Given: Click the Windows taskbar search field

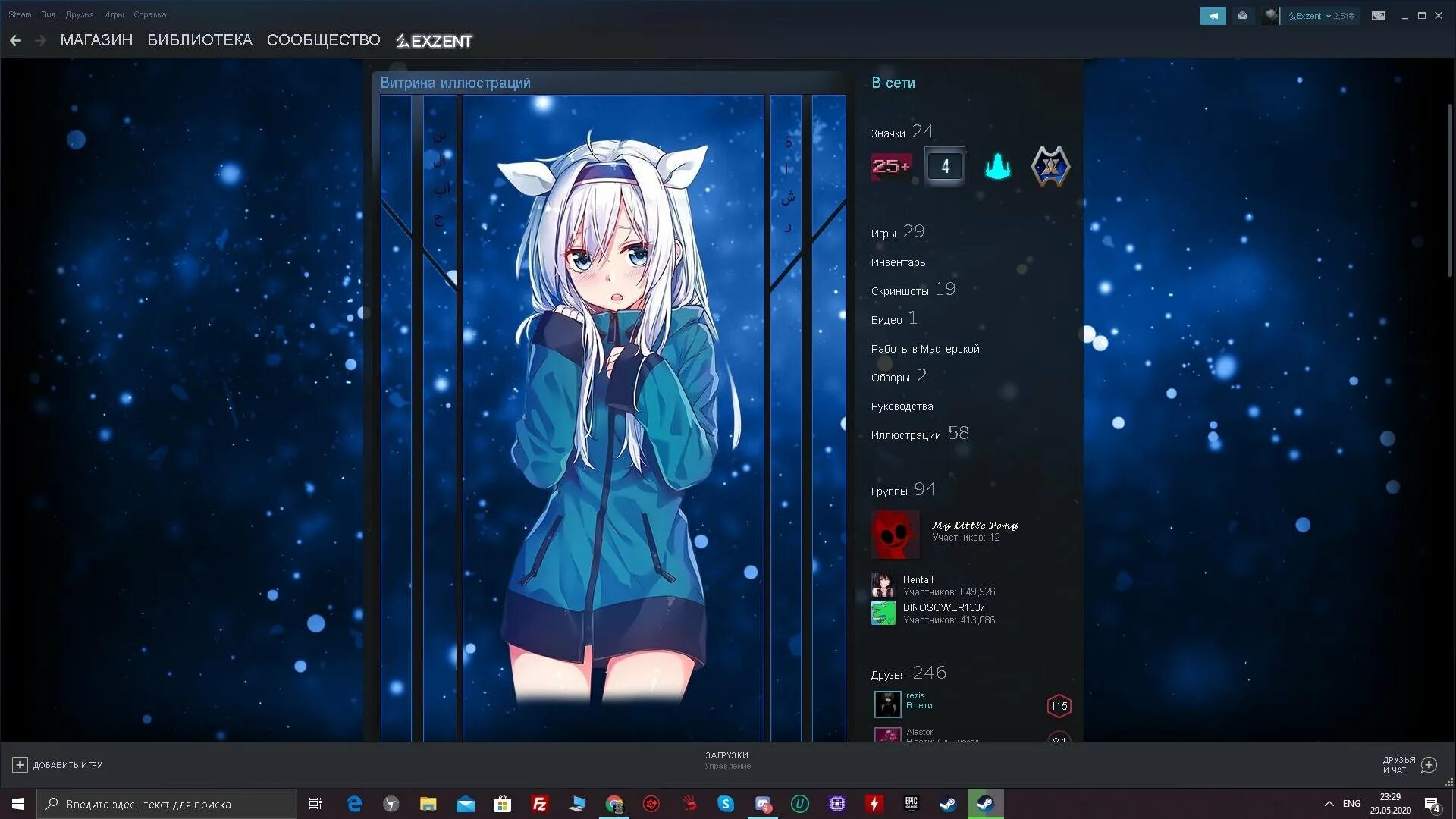Looking at the screenshot, I should point(167,804).
